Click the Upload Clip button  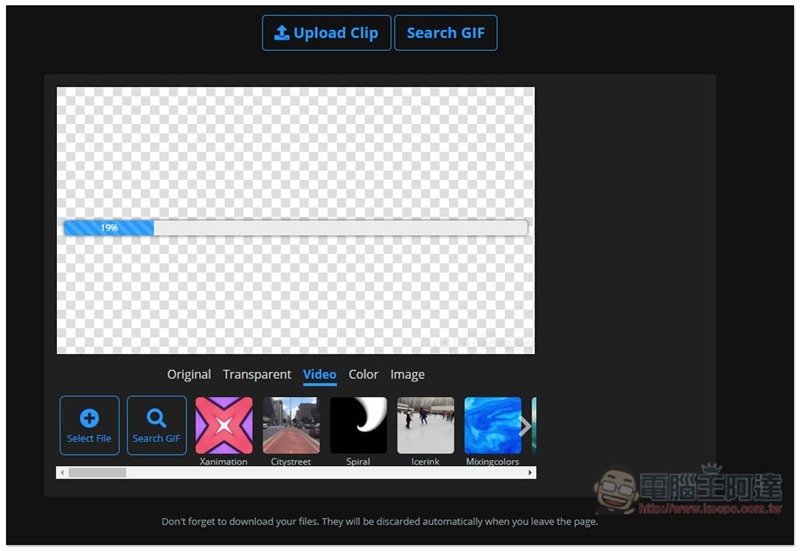coord(327,33)
